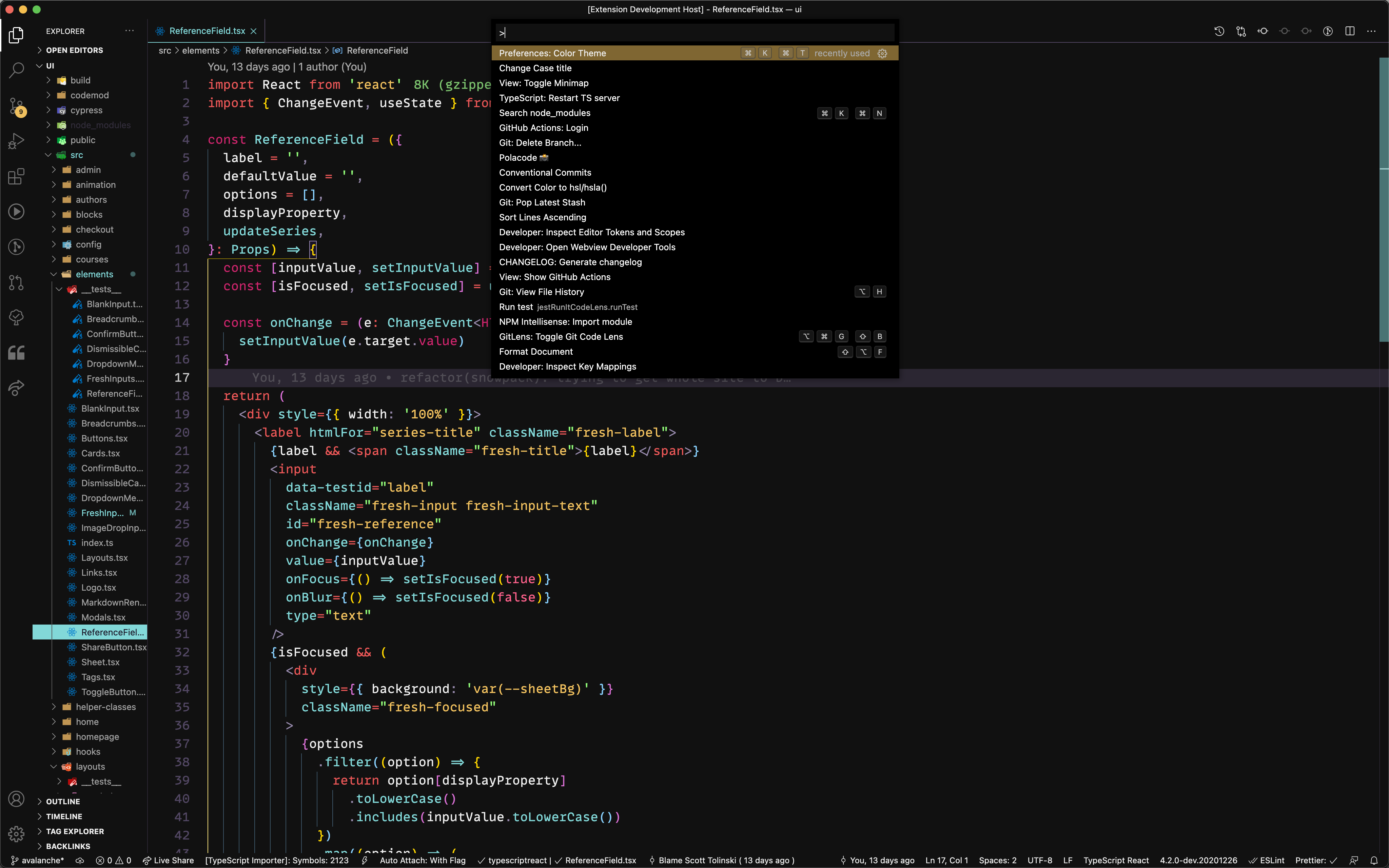Open the Manage gear in activity bar
The width and height of the screenshot is (1389, 868).
[x=16, y=833]
